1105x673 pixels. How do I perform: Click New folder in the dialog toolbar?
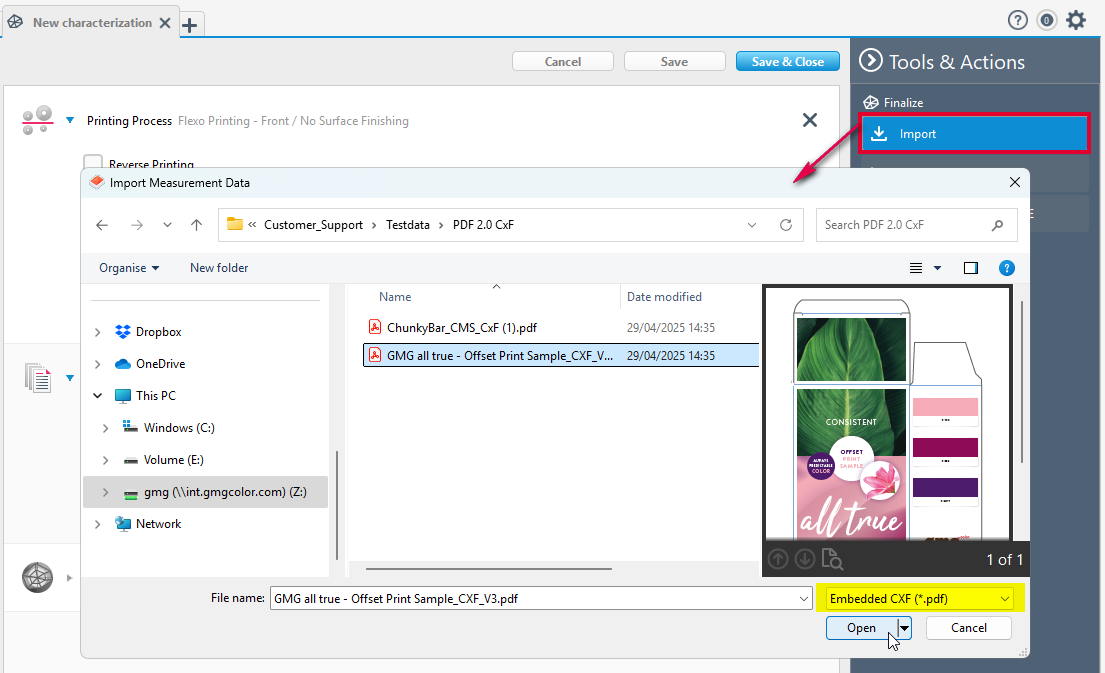[218, 267]
